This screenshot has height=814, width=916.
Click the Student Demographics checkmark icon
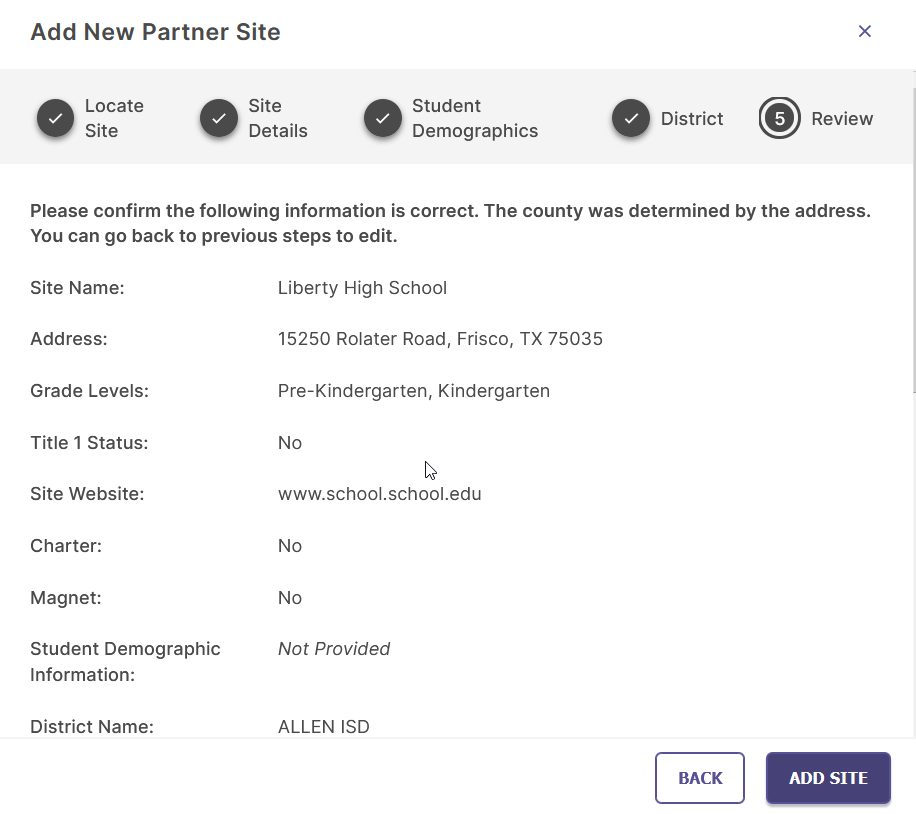point(383,119)
